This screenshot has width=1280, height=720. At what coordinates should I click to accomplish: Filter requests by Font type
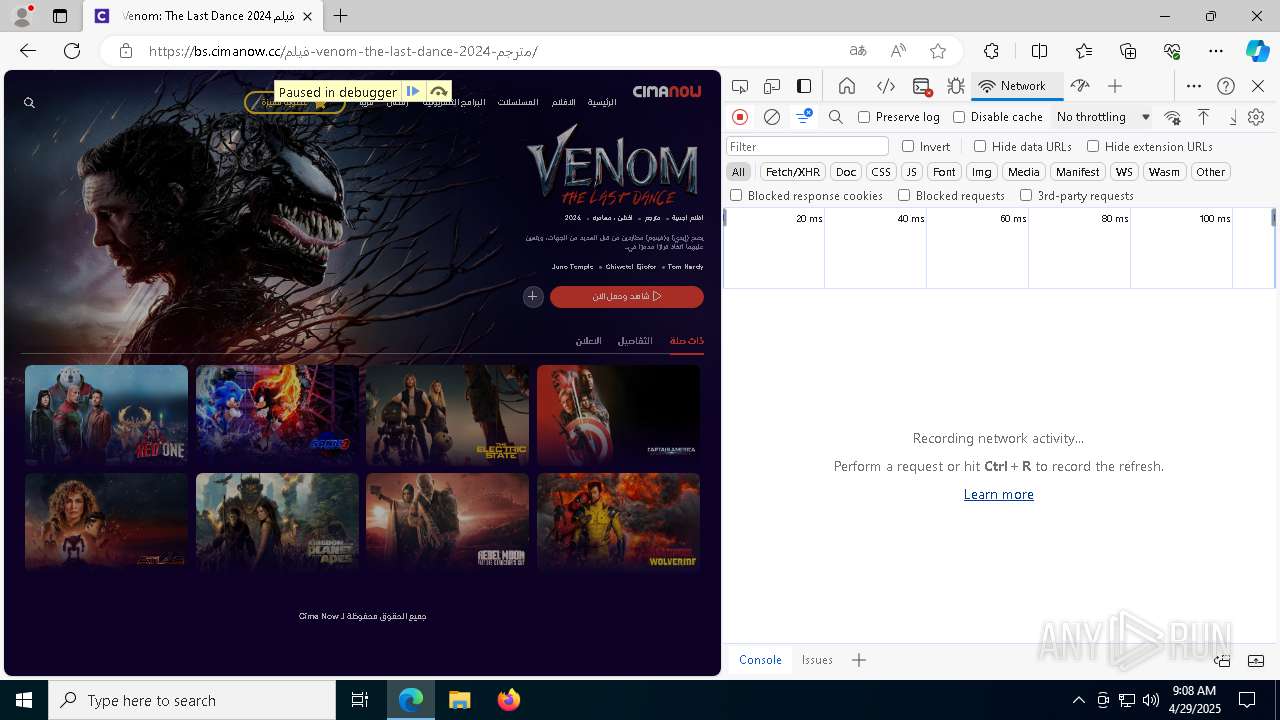[x=944, y=172]
